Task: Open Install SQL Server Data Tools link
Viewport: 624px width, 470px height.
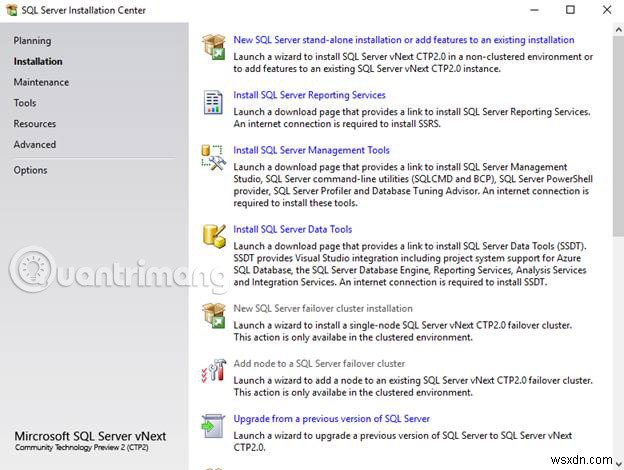Action: 292,229
